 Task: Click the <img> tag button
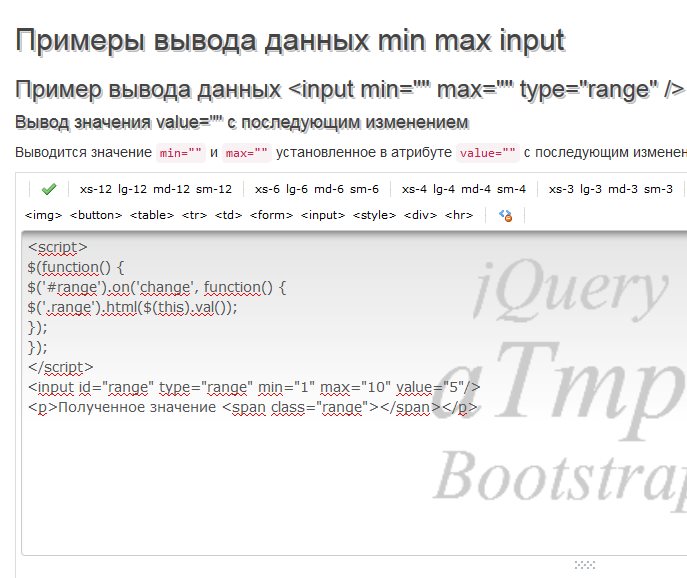tap(43, 215)
